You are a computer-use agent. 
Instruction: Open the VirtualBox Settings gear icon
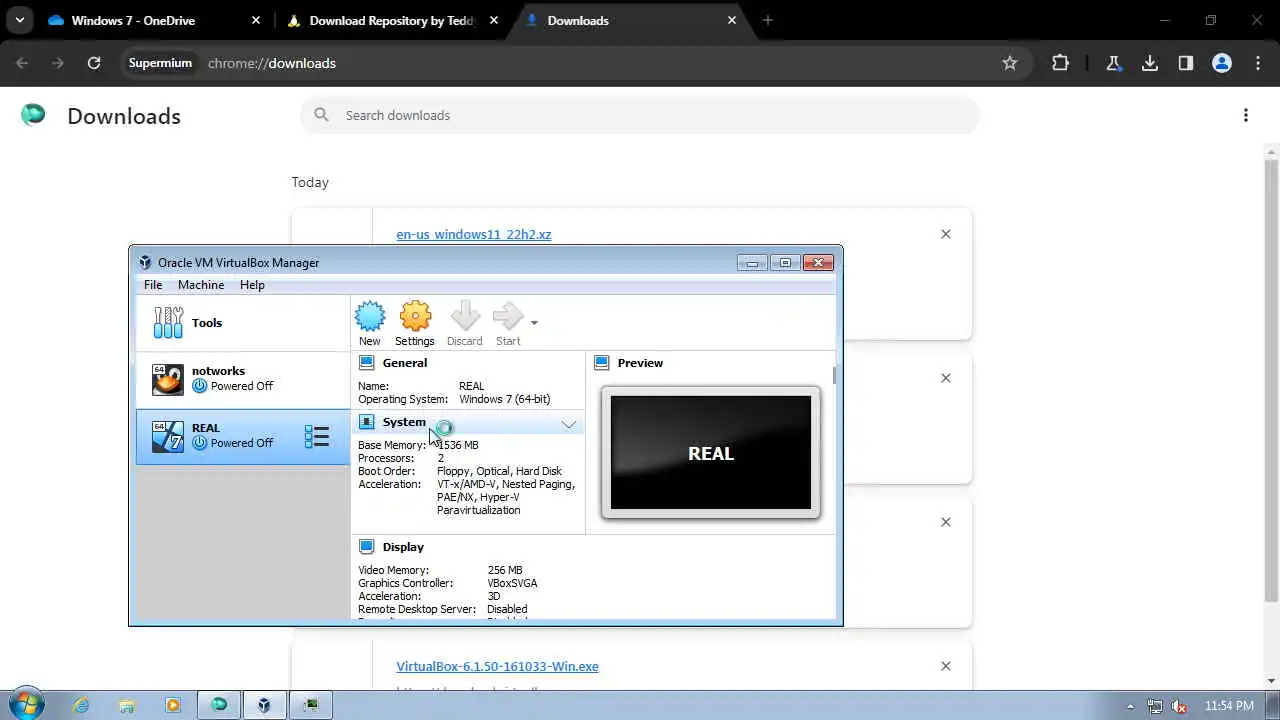[x=415, y=317]
